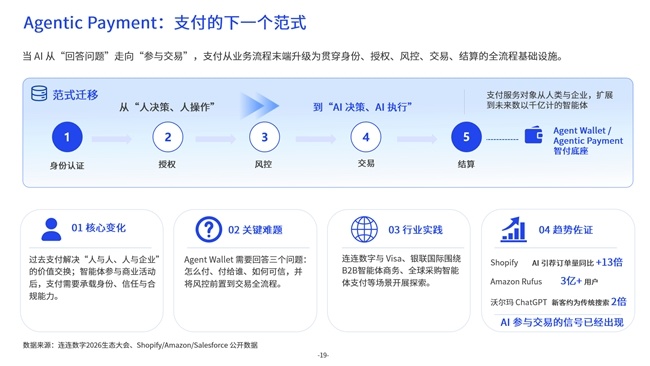This screenshot has width=650, height=366.
Task: Click the paragraph starting 连连数字与 Visa
Action: (x=401, y=271)
